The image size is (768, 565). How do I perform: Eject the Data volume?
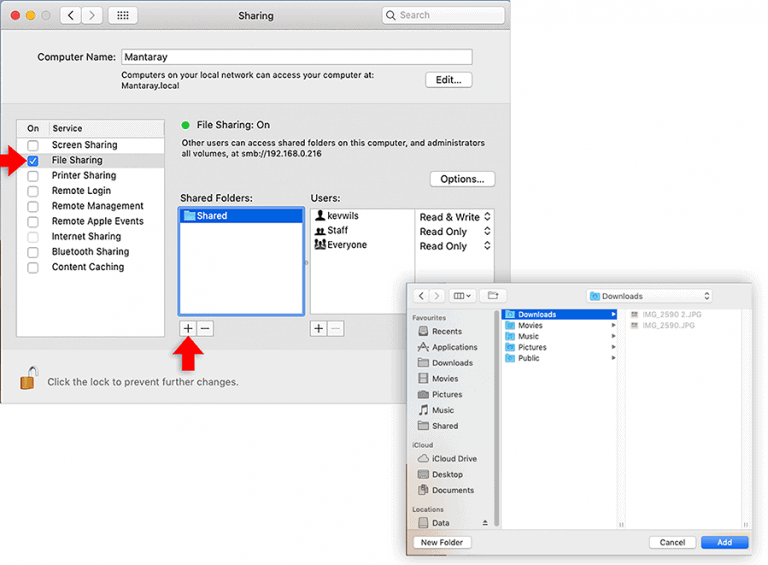point(485,522)
